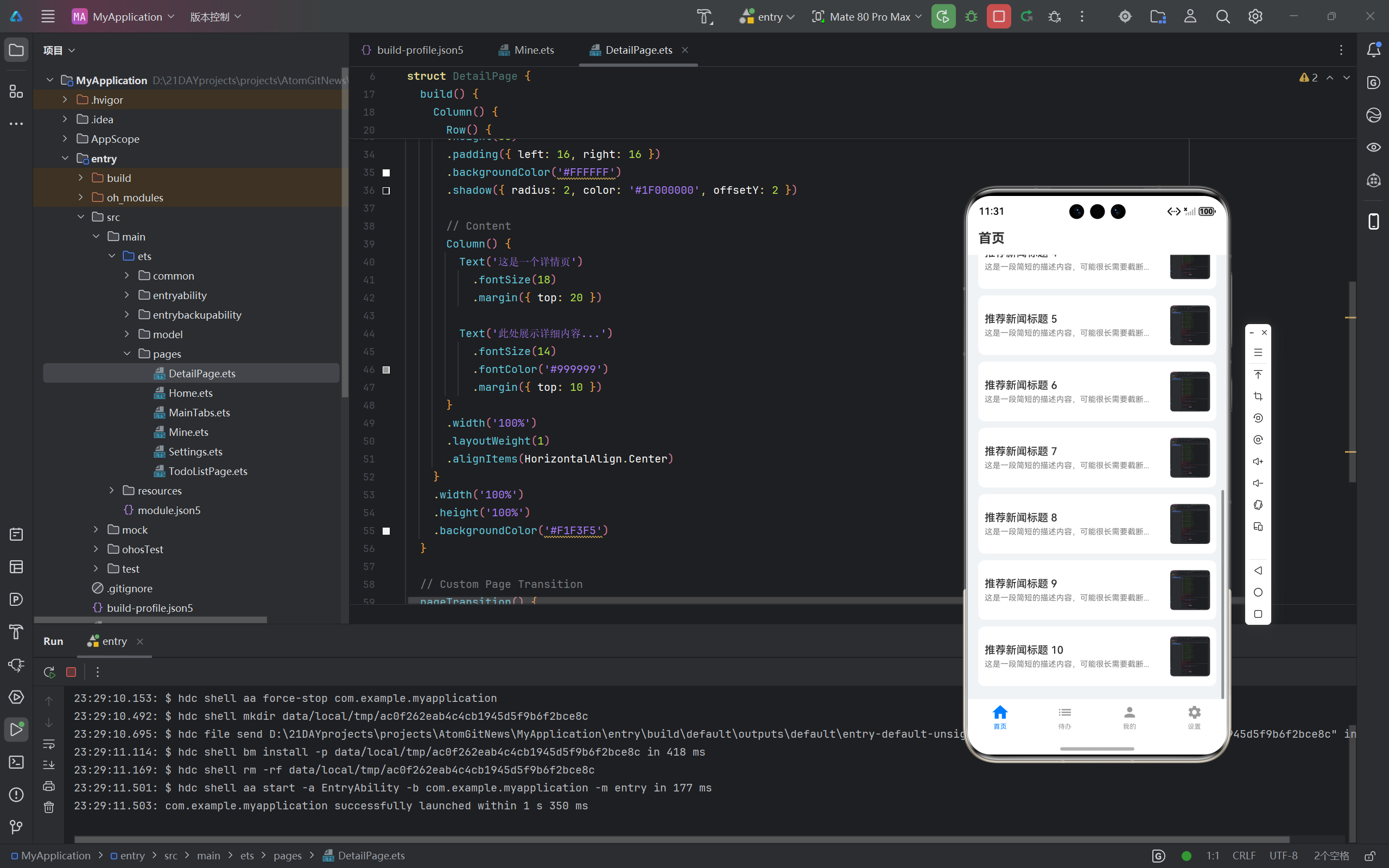Expand the resources folder in tree
Screen dimensions: 1389x868
112,490
